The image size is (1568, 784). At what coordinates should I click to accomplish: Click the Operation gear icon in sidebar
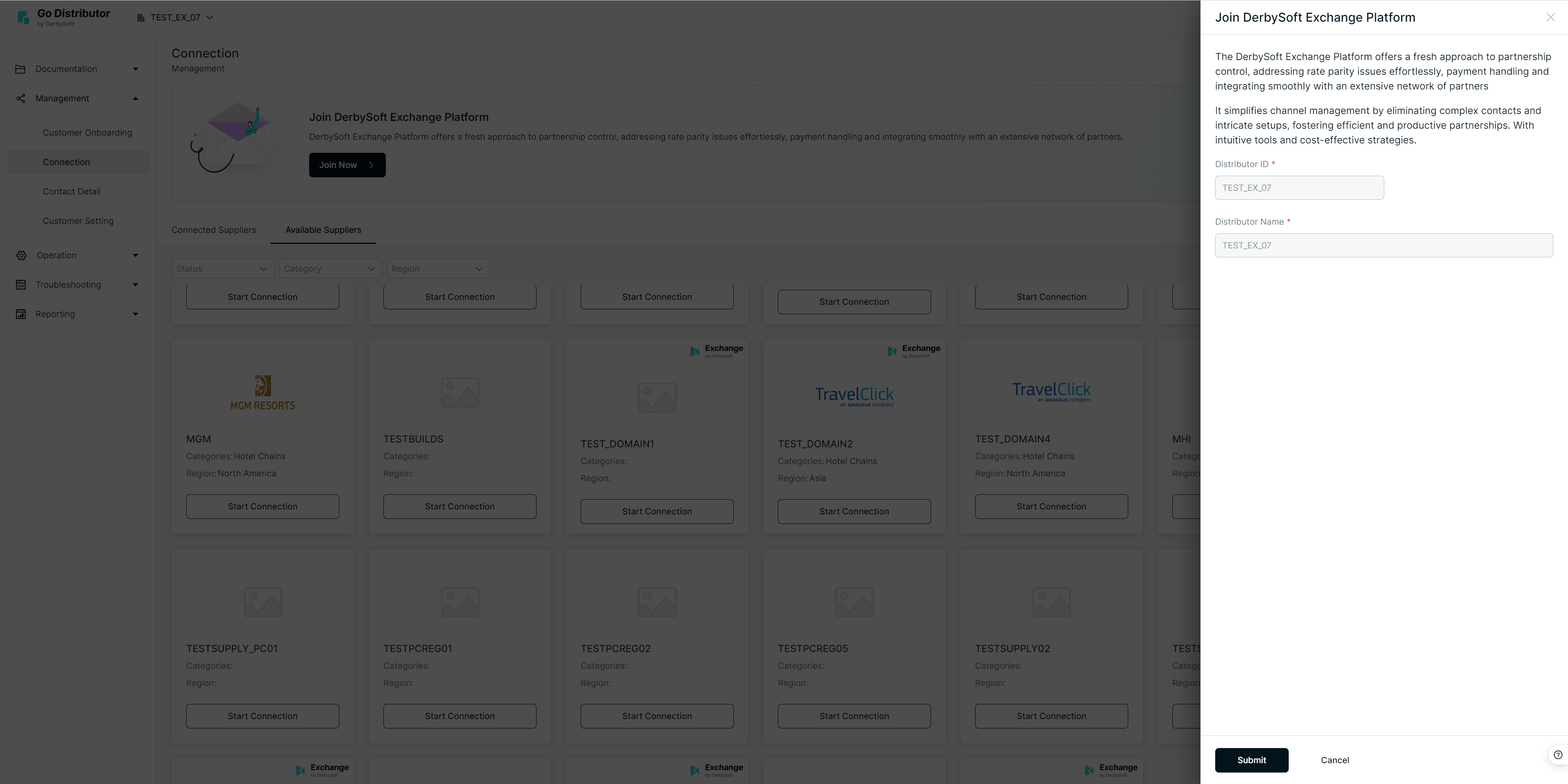tap(21, 255)
